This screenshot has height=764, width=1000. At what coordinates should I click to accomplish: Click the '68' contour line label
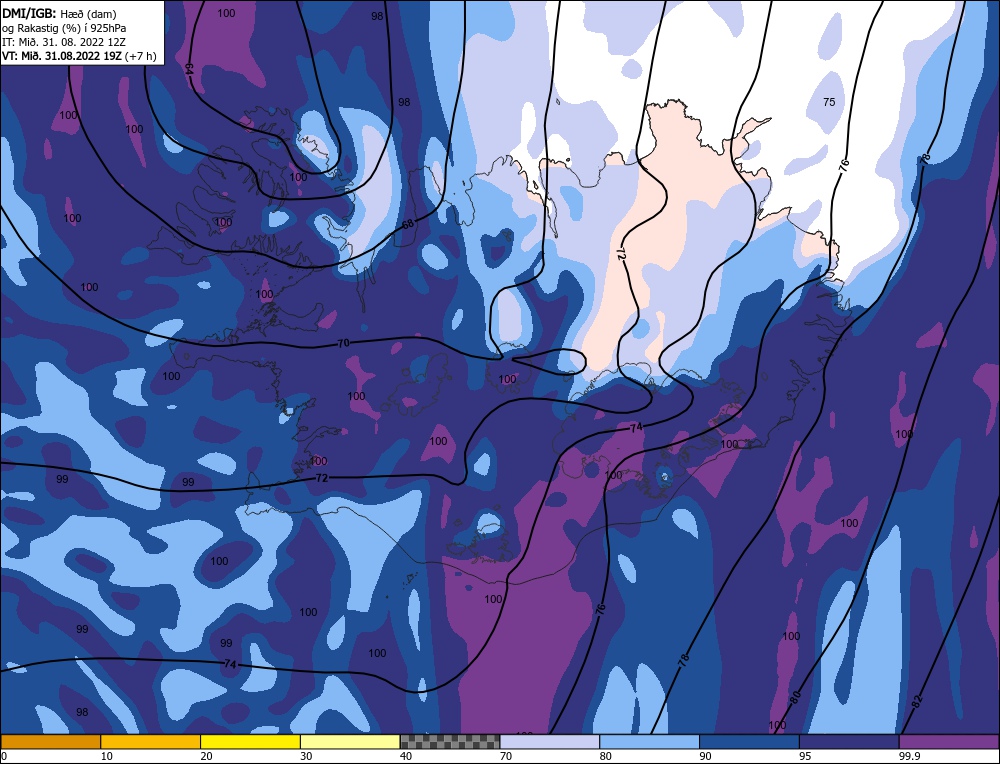pos(408,224)
